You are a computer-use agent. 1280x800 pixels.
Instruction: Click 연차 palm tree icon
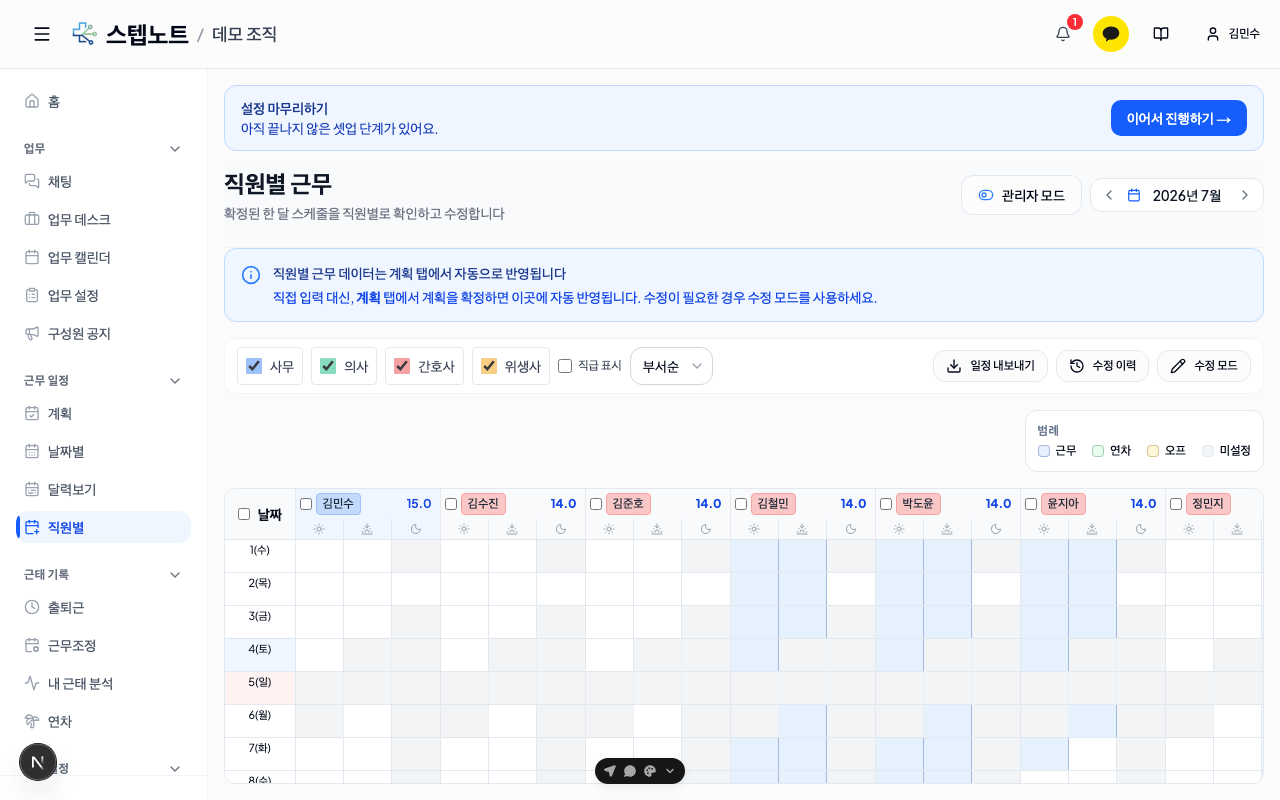(32, 721)
